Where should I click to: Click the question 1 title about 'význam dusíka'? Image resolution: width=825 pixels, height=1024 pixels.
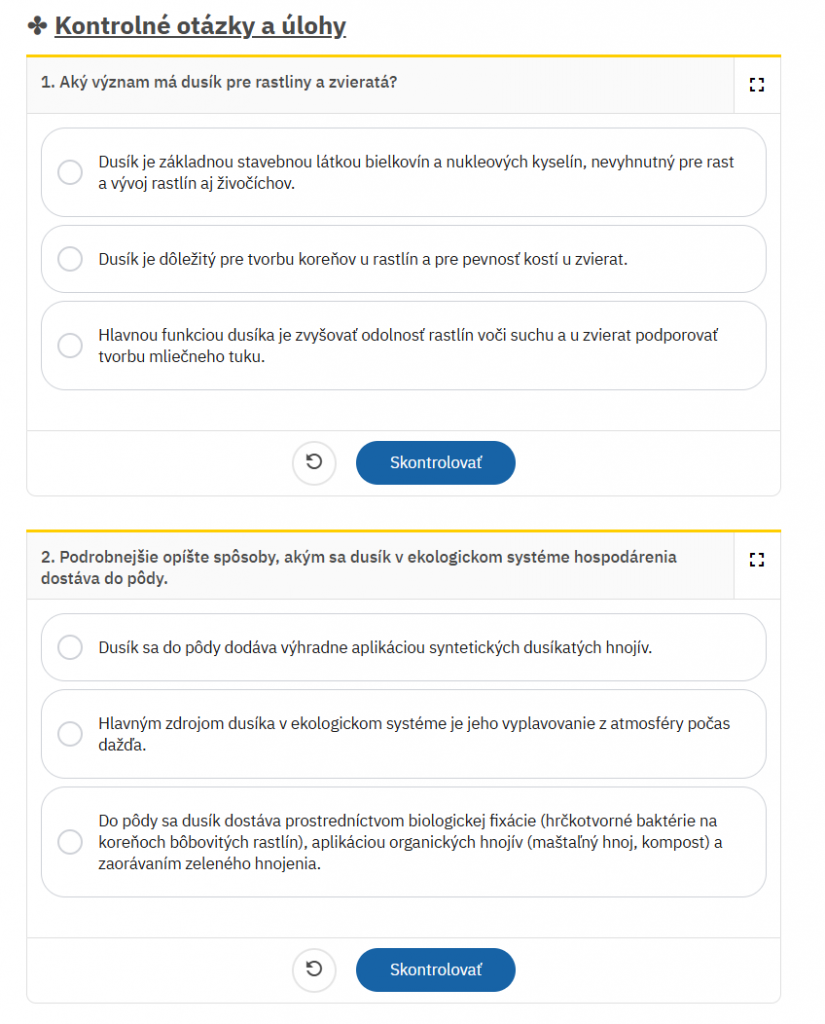point(219,82)
